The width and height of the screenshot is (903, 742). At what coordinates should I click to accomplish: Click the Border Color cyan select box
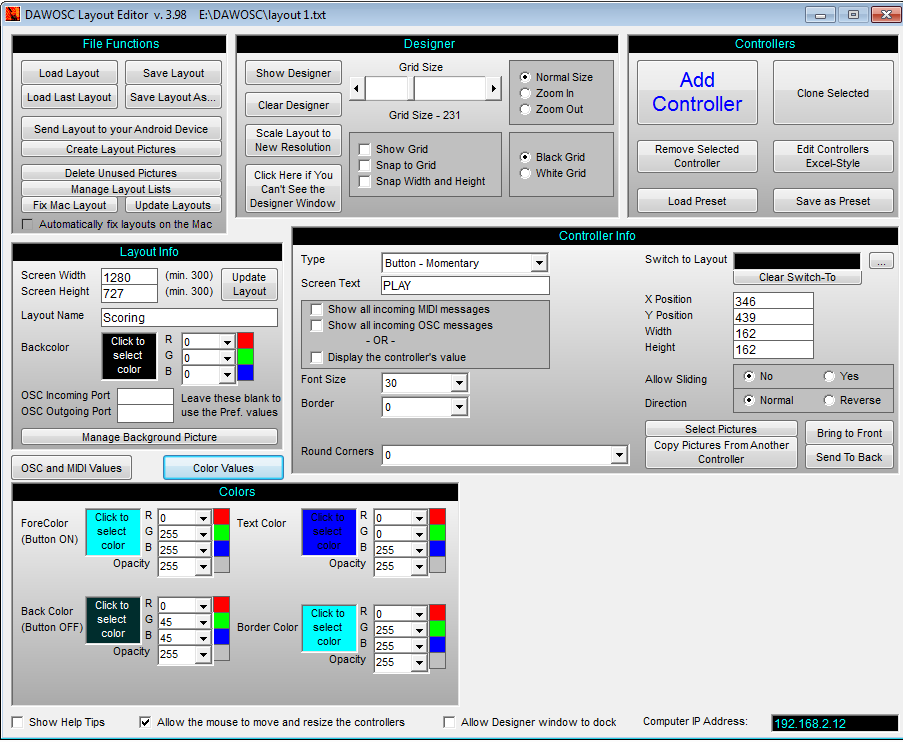coord(328,628)
